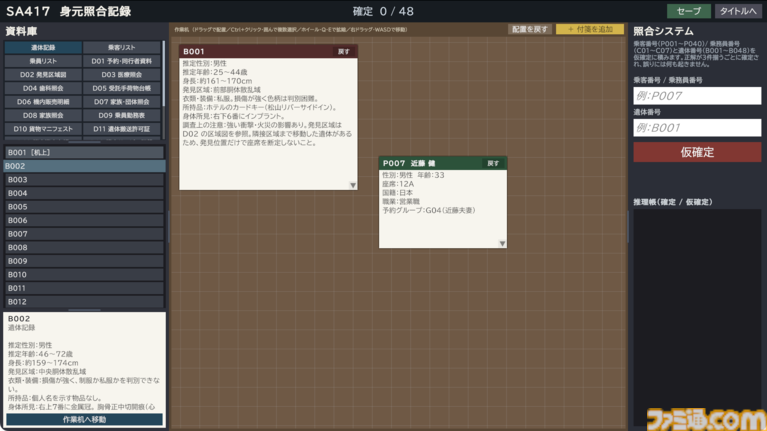Expand the B001 card's bottom arrow
The width and height of the screenshot is (767, 431).
(x=353, y=185)
